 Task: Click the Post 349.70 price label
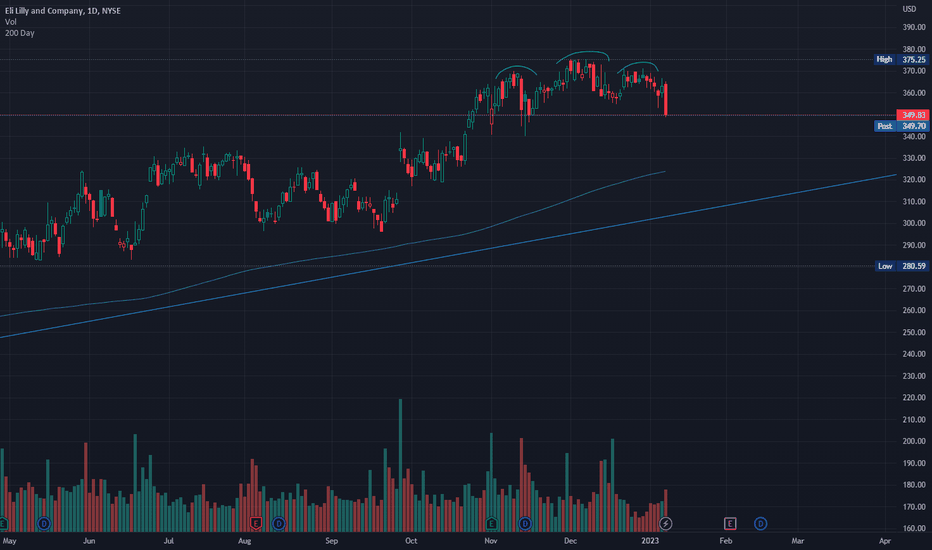point(900,126)
